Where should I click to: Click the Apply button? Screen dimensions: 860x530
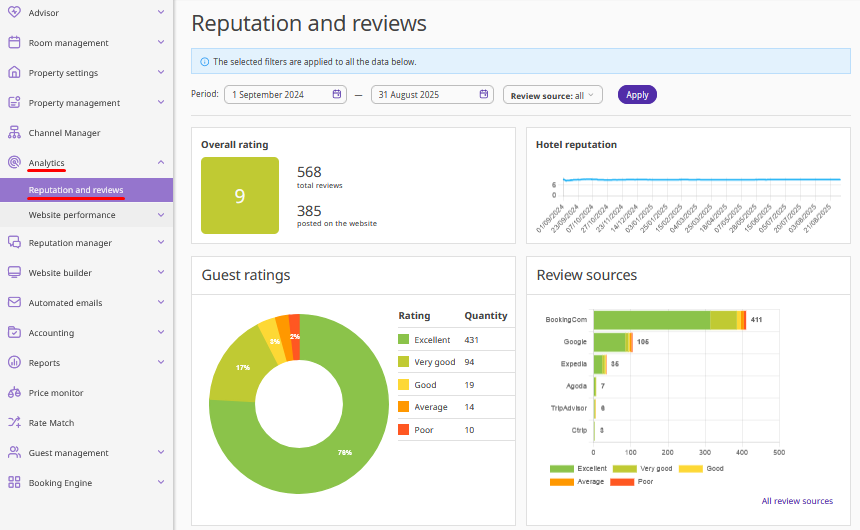637,95
